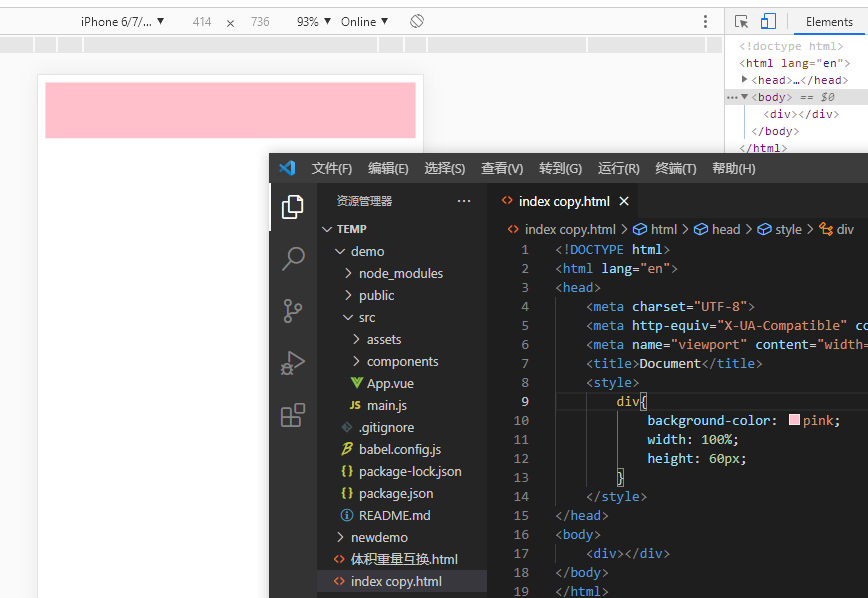Open the Online throttling dropdown
The height and width of the screenshot is (598, 868).
tap(364, 22)
